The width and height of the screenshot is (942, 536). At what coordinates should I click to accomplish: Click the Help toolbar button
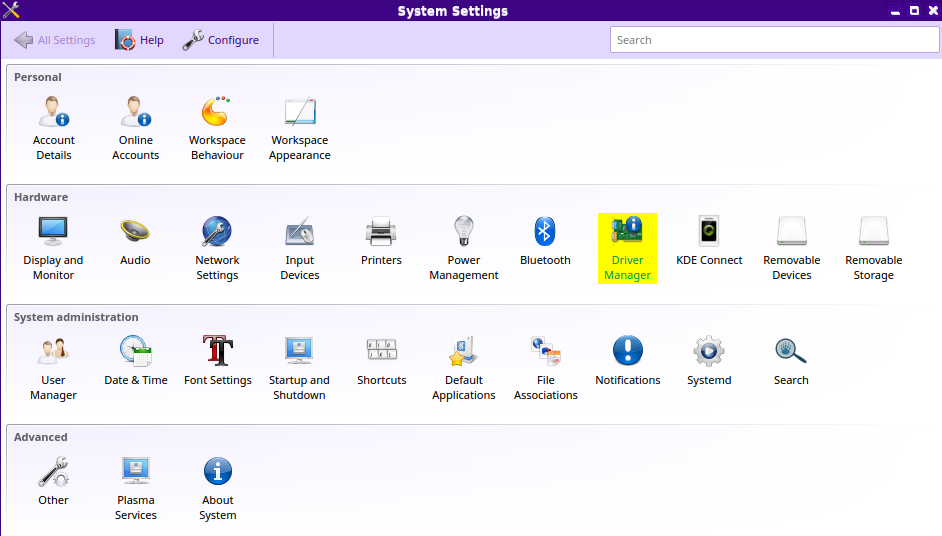[x=139, y=40]
